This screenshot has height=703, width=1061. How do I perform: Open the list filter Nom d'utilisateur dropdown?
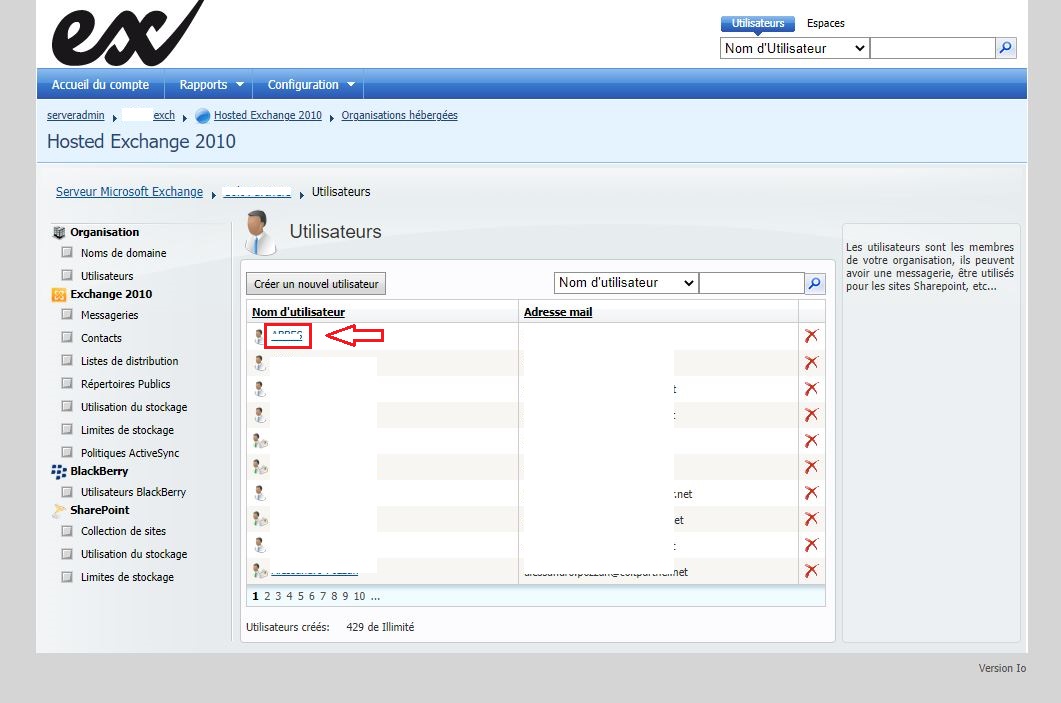[626, 283]
